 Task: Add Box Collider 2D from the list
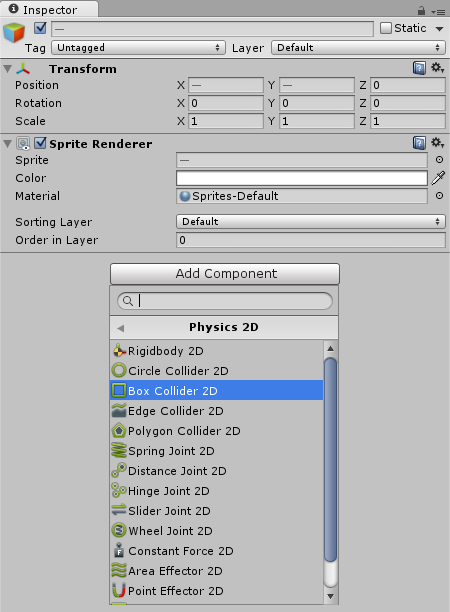tap(217, 390)
